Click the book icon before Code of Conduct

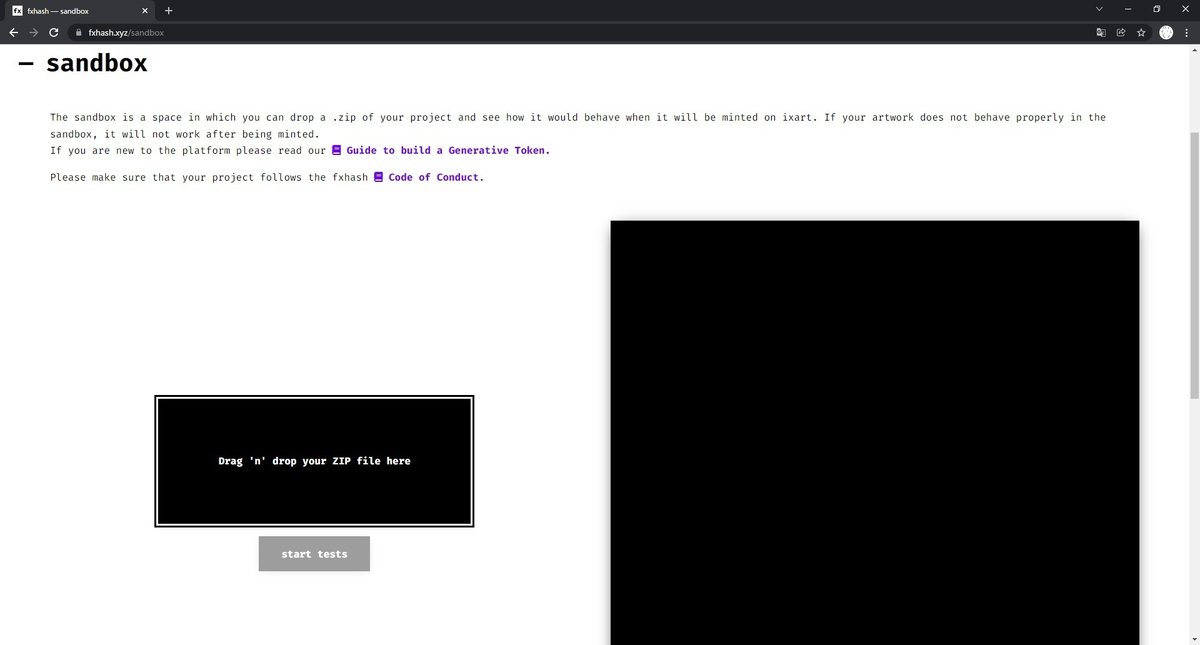tap(378, 177)
